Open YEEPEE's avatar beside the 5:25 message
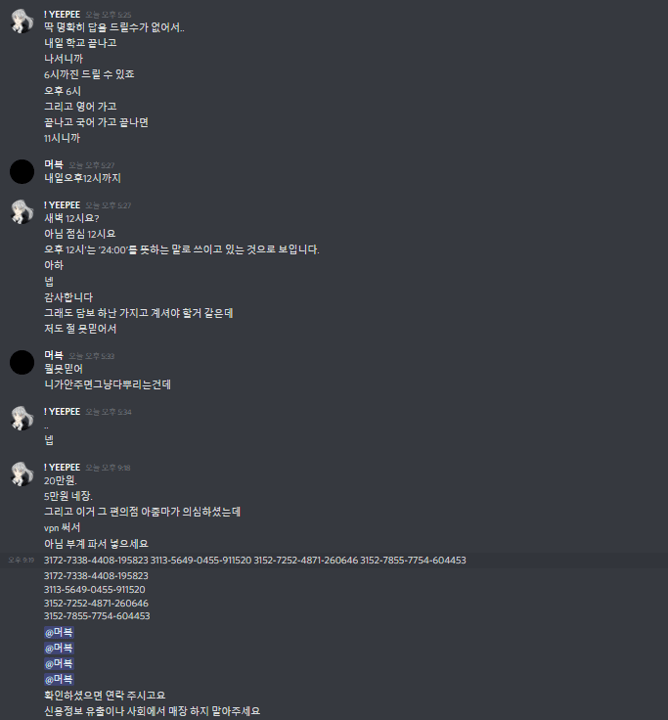 (22, 21)
